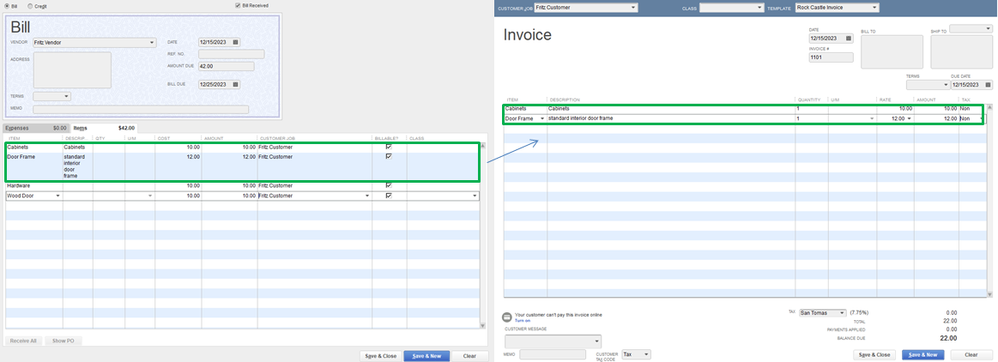Open the Ship To dropdown on Invoice
This screenshot has height=362, width=998.
[987, 29]
